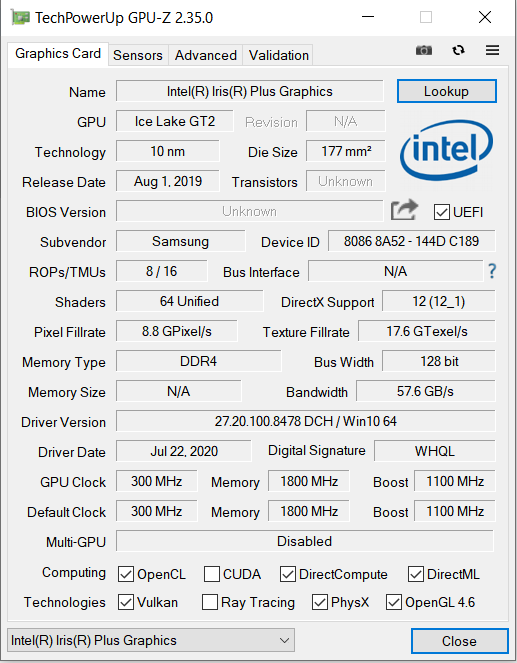Open the Advanced tab
The height and width of the screenshot is (663, 517).
206,55
